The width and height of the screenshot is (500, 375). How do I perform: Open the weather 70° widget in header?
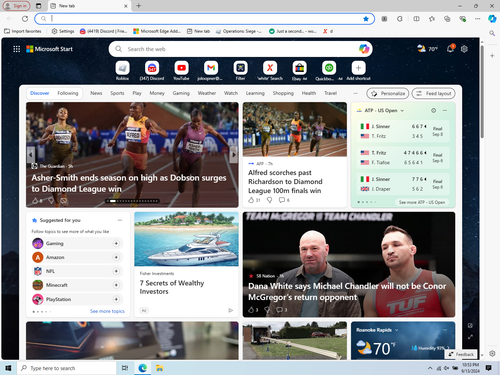(427, 49)
